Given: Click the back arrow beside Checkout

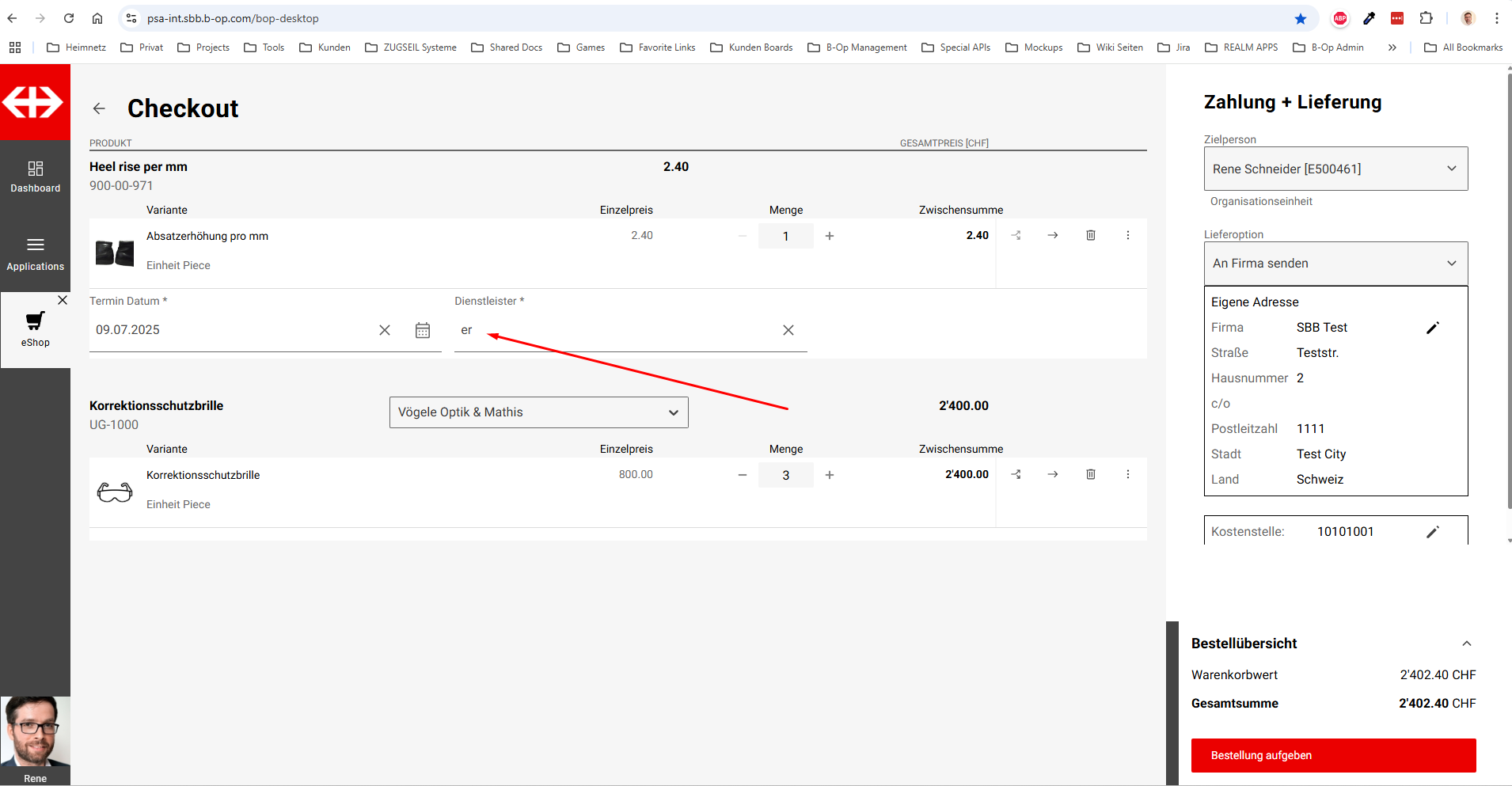Looking at the screenshot, I should click(99, 108).
